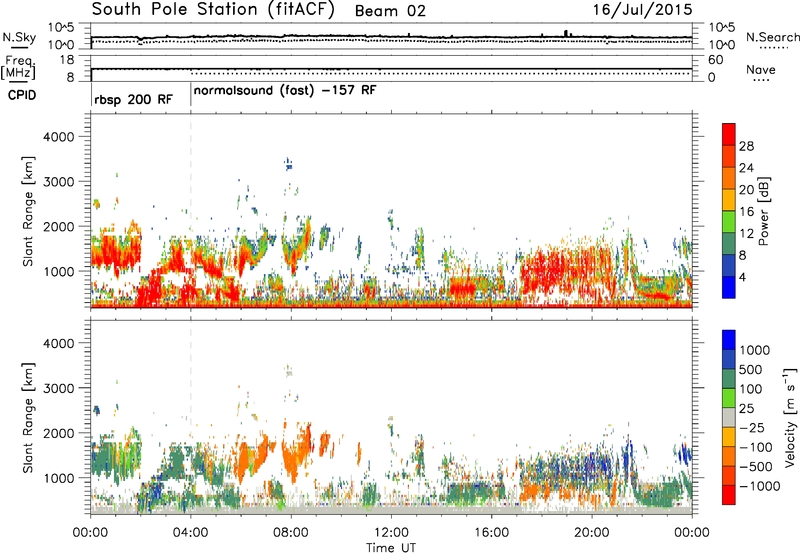The image size is (800, 554).
Task: Click the Slant Range label of velocity panel
Action: [28, 417]
